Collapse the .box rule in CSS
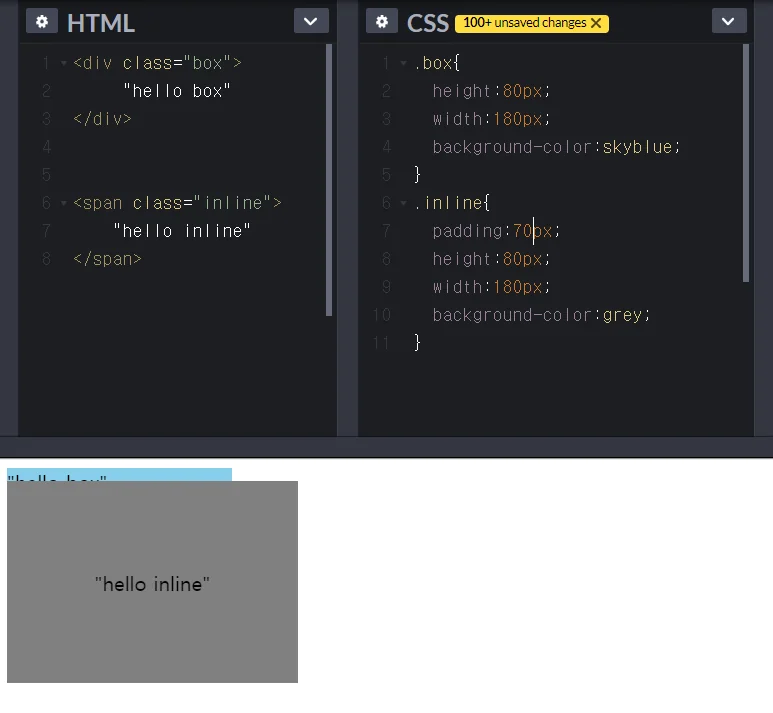Image resolution: width=773 pixels, height=713 pixels. point(403,64)
